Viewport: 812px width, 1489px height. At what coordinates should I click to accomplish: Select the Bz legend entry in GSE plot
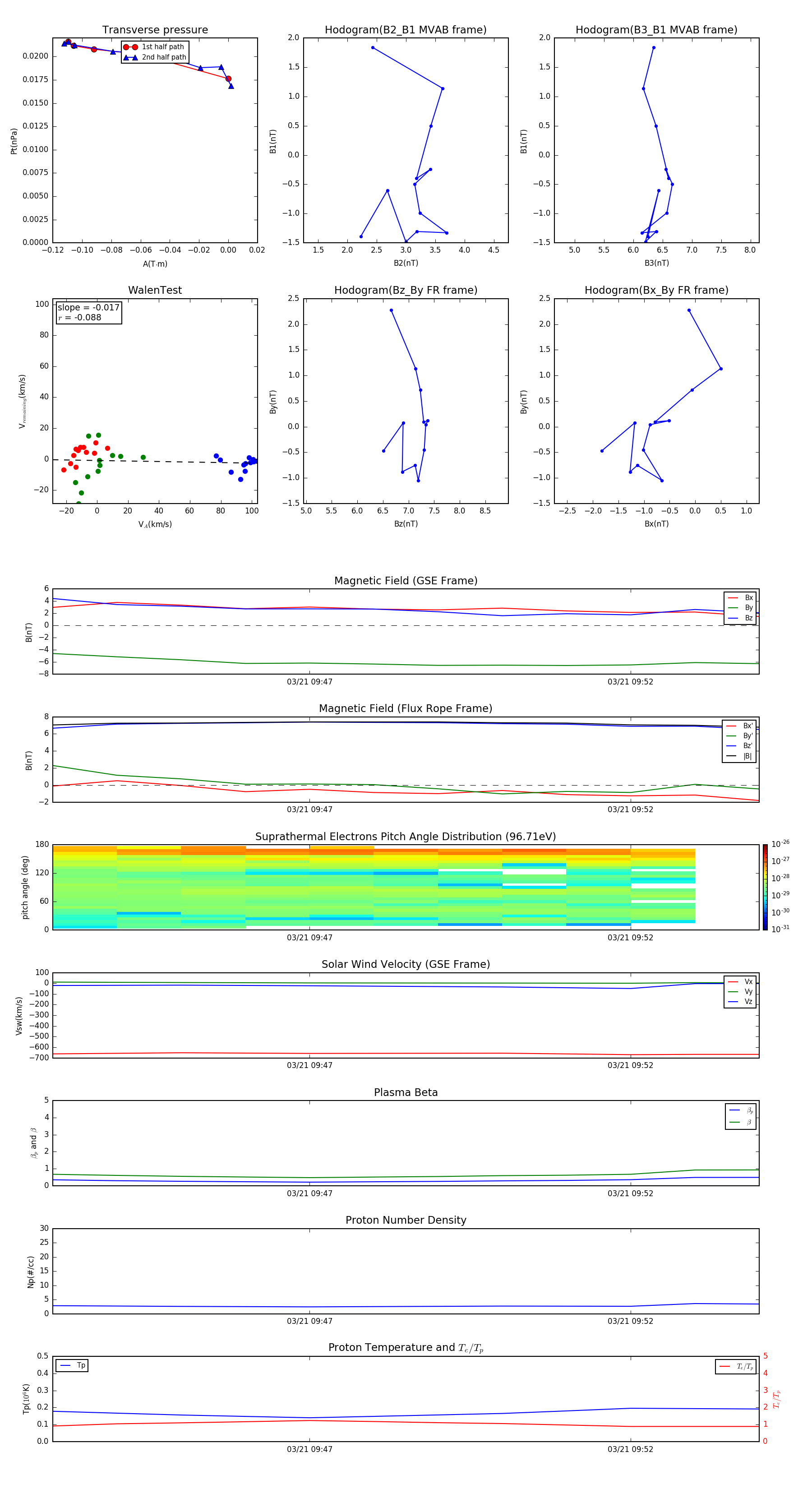[x=740, y=618]
